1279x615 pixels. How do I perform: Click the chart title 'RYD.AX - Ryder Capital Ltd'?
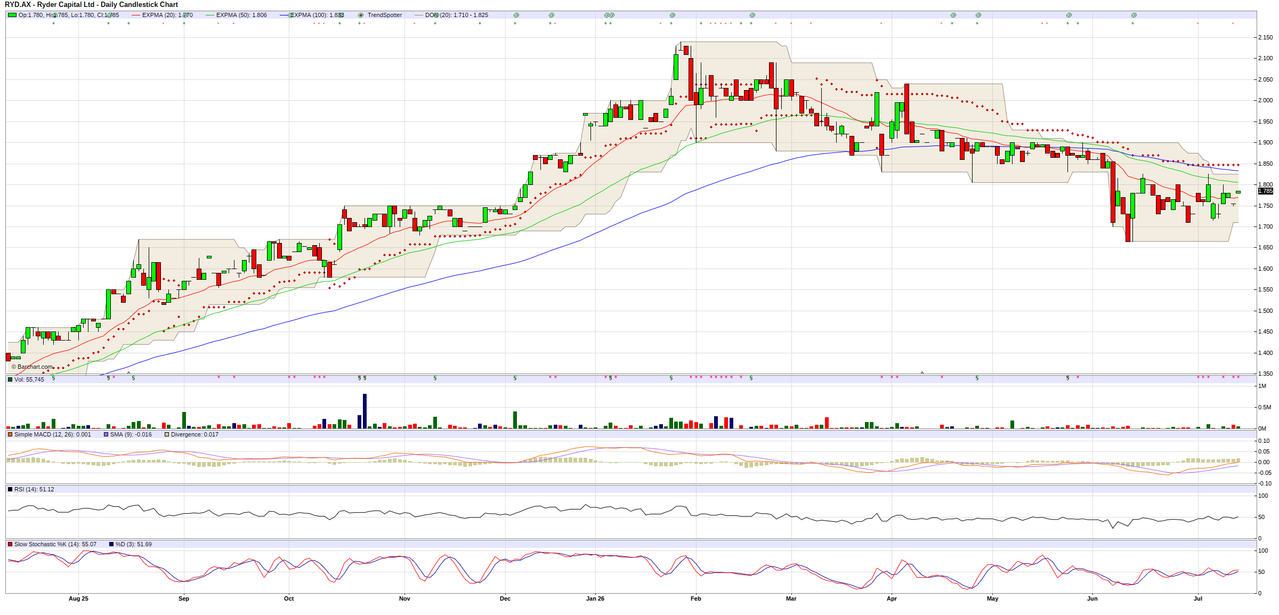pyautogui.click(x=50, y=5)
